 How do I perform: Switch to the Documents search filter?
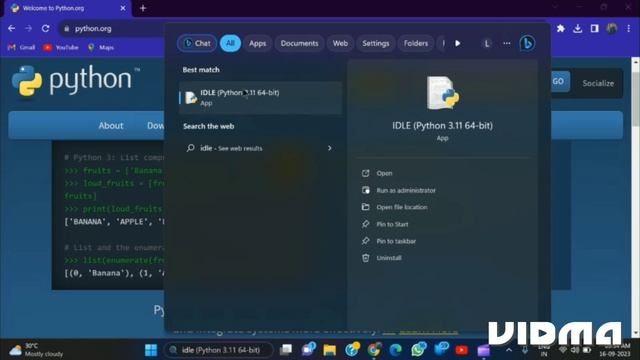[299, 43]
